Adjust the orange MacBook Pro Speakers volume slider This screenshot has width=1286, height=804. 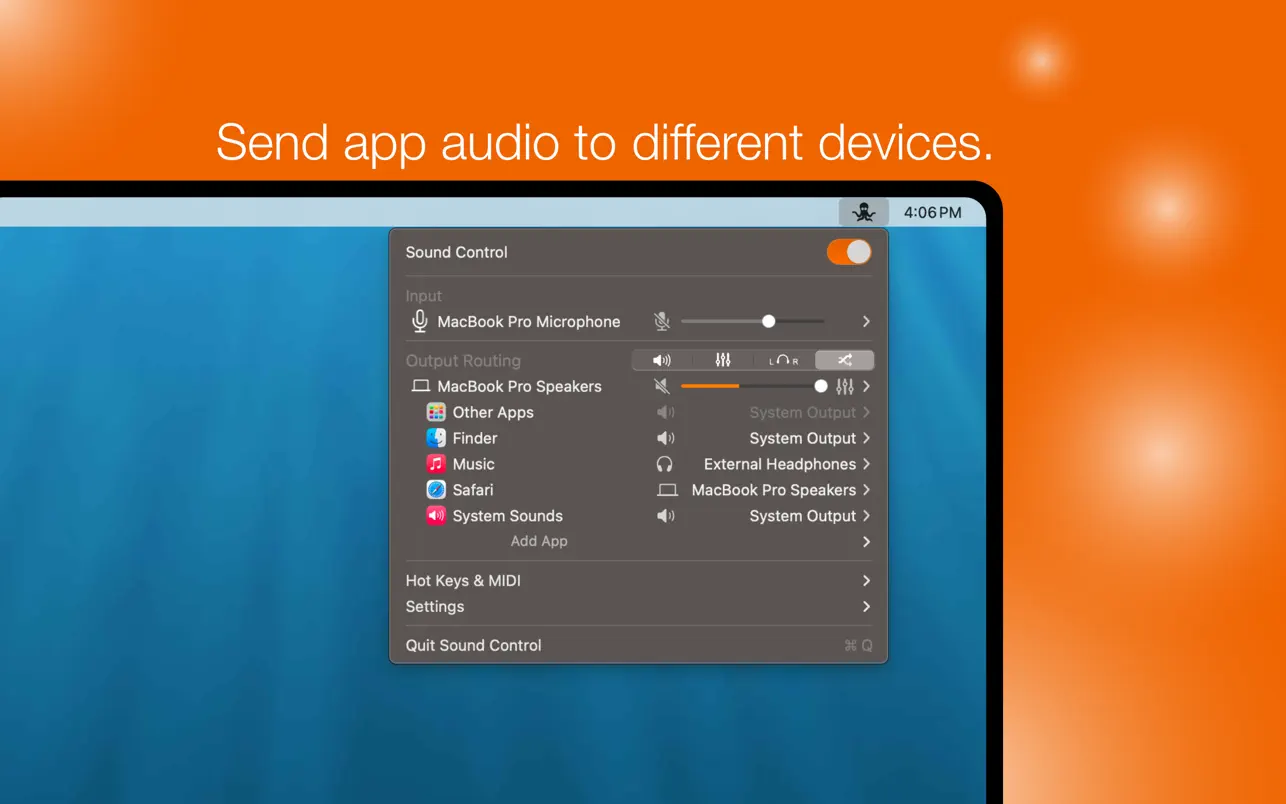click(x=754, y=386)
